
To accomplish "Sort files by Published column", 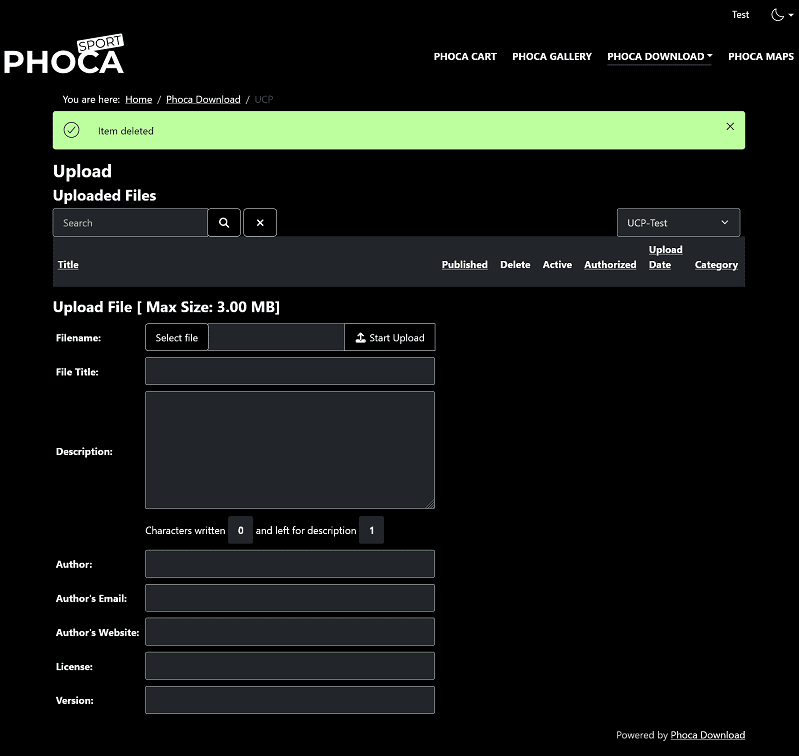I will [x=464, y=265].
